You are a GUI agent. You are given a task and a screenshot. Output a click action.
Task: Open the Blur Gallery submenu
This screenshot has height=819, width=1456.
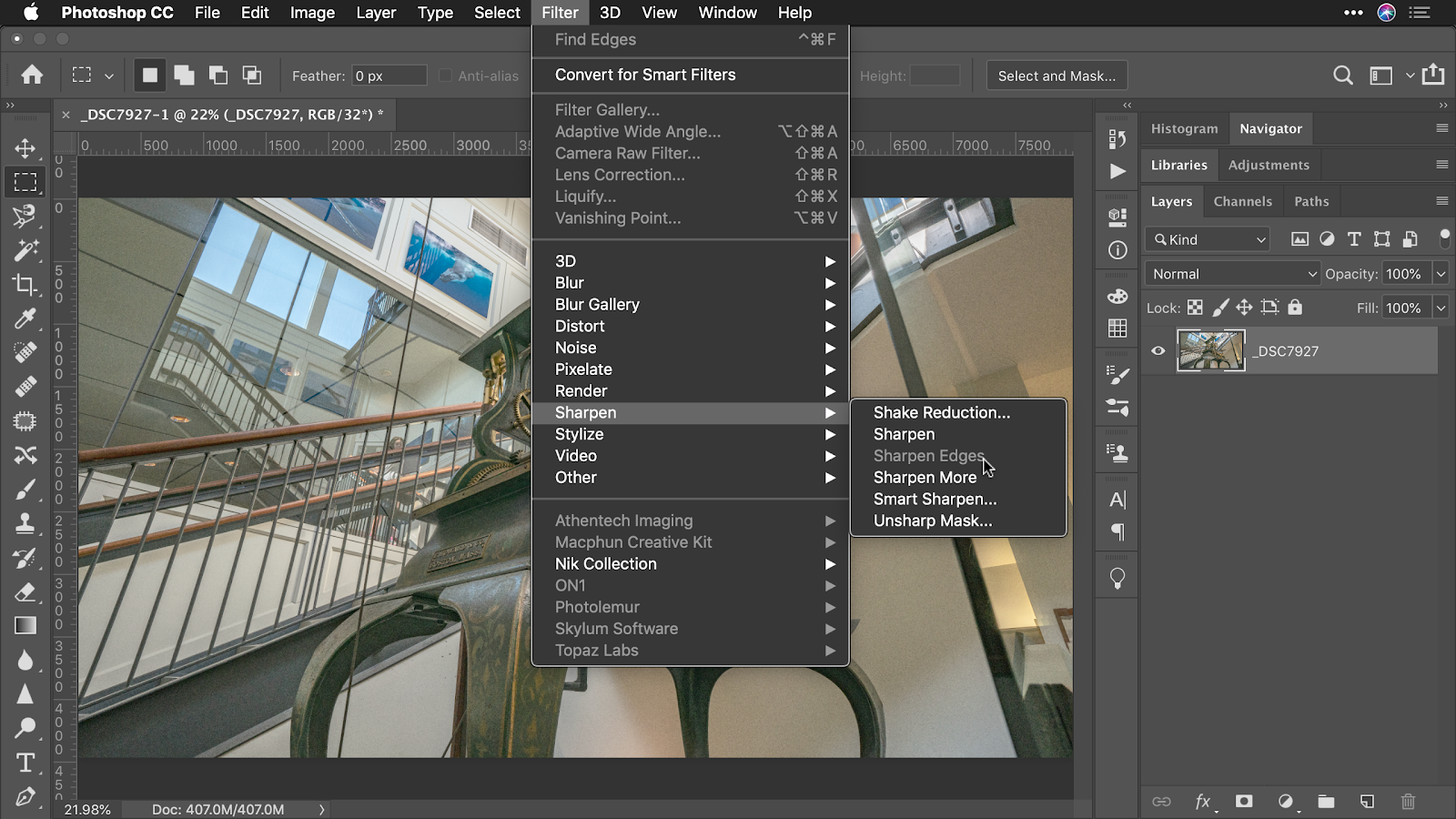(x=690, y=304)
